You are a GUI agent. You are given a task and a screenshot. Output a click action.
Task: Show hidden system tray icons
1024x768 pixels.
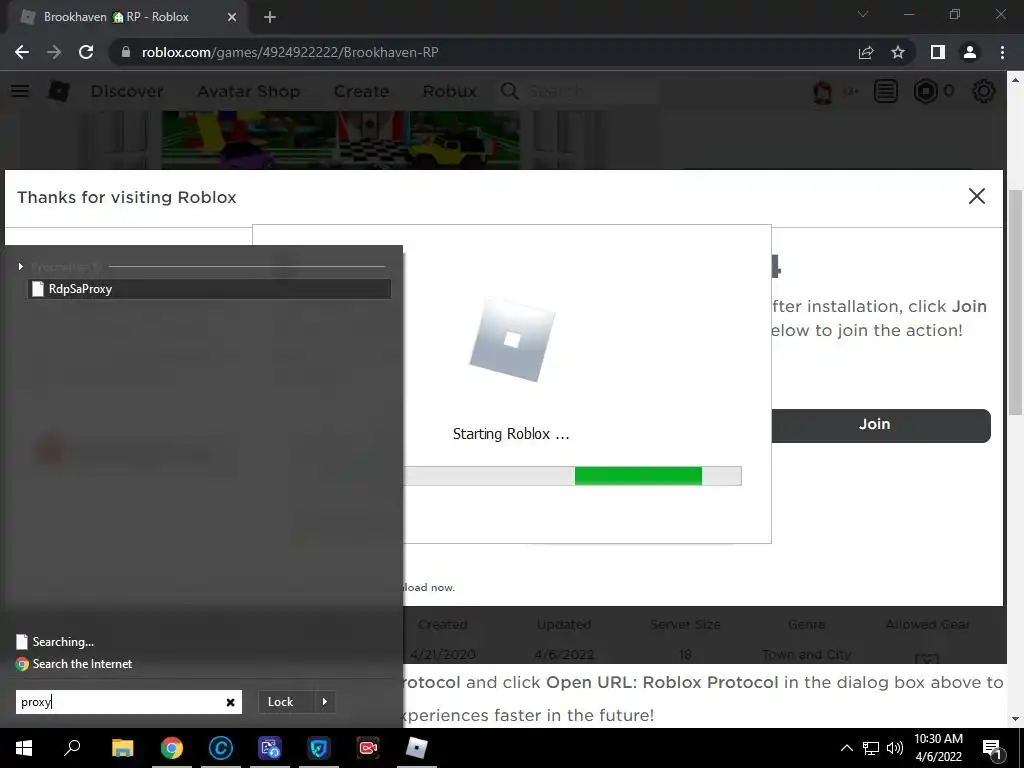pos(846,748)
